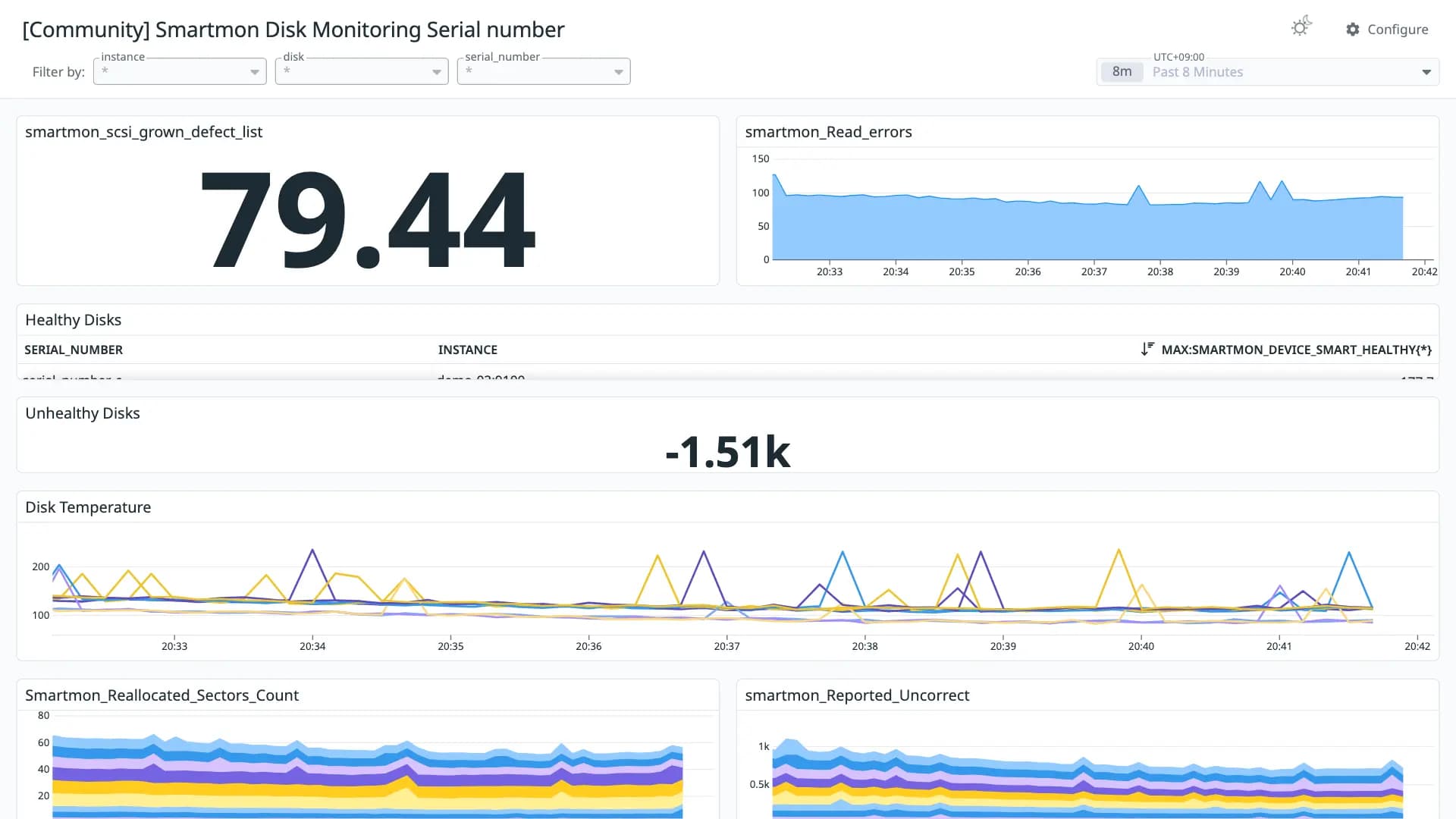
Task: Click the Disk Temperature widget title
Action: click(88, 507)
